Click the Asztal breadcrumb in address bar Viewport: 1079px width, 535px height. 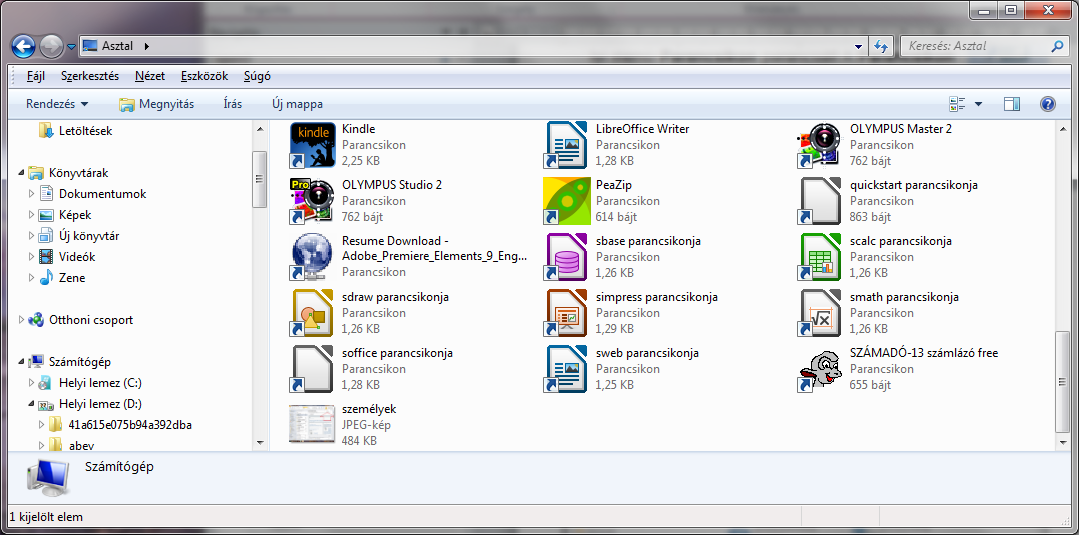pos(118,46)
